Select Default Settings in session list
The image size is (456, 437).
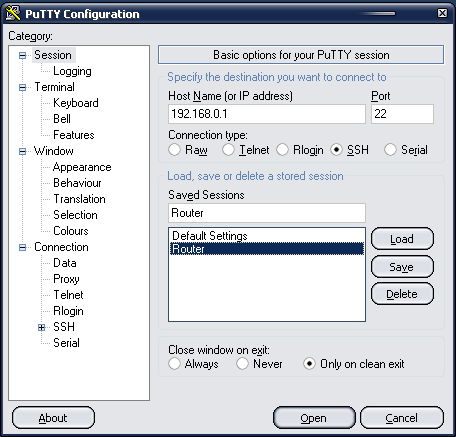point(267,236)
